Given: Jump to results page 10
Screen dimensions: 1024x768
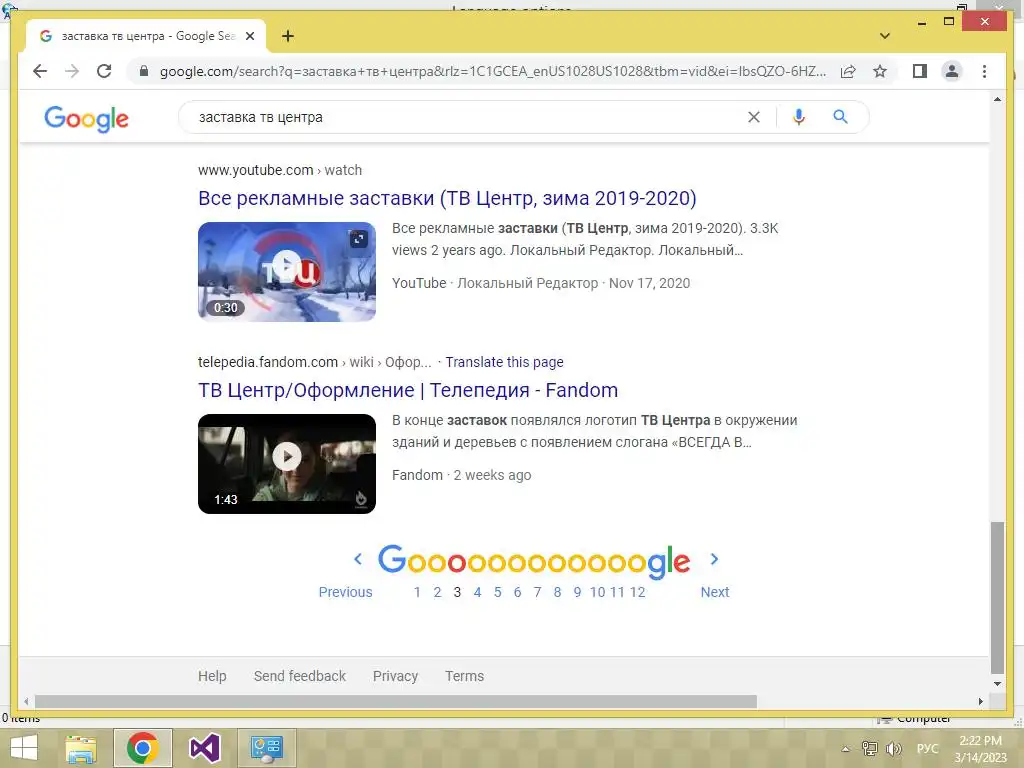Looking at the screenshot, I should pyautogui.click(x=598, y=592).
